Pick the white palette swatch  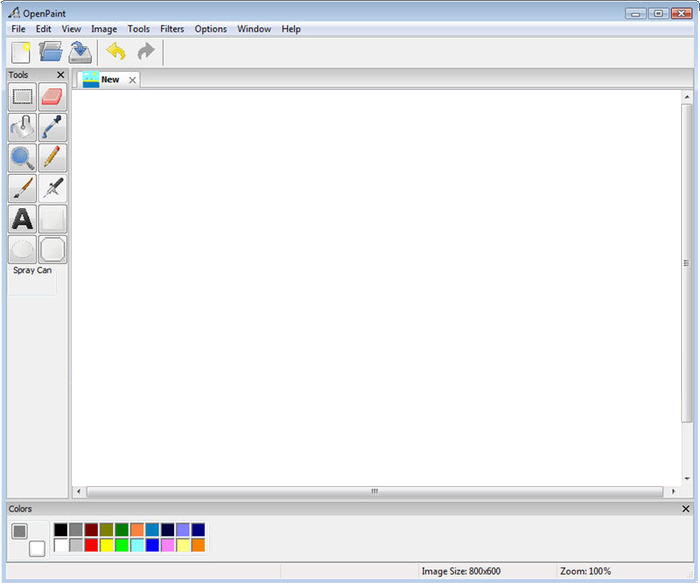(61, 545)
